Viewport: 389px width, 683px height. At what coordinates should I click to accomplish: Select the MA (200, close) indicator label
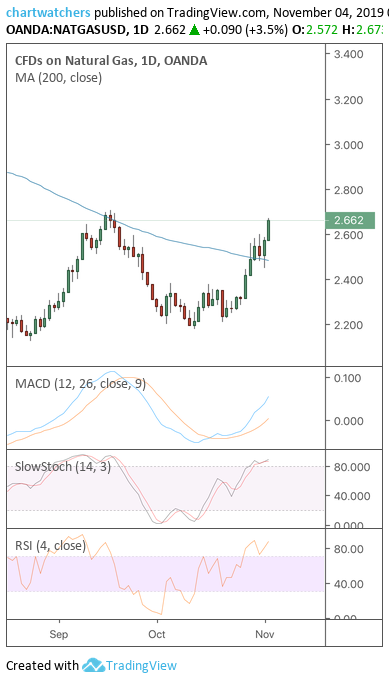[x=59, y=78]
